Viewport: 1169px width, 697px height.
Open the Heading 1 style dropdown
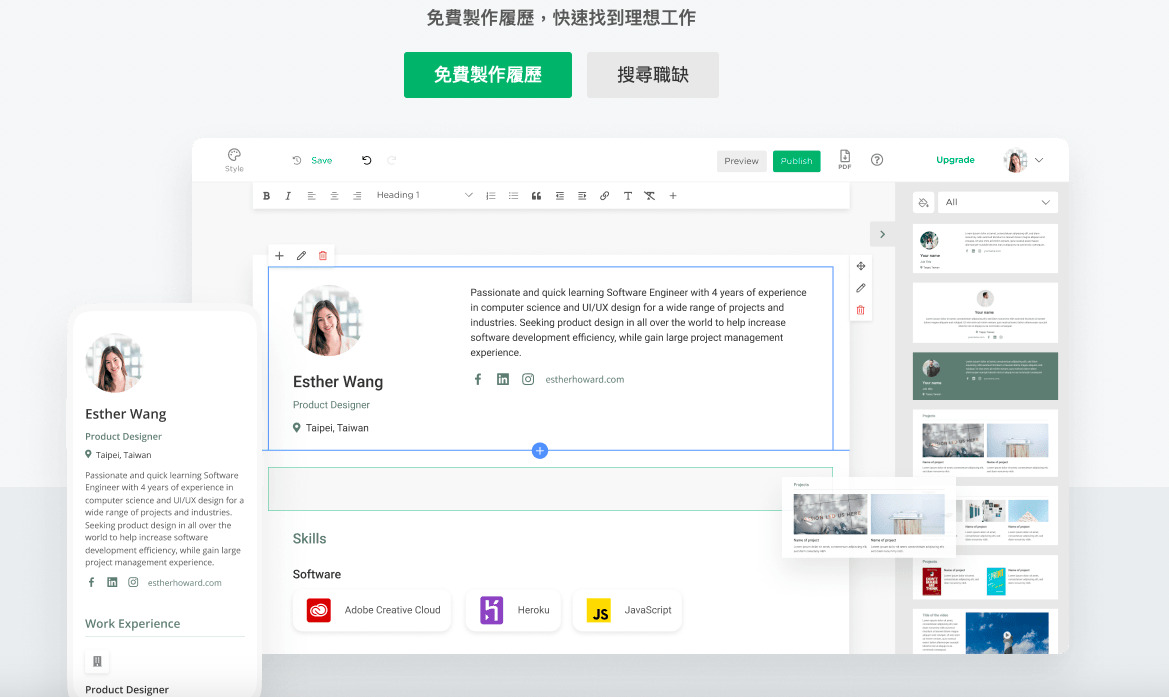[x=423, y=195]
